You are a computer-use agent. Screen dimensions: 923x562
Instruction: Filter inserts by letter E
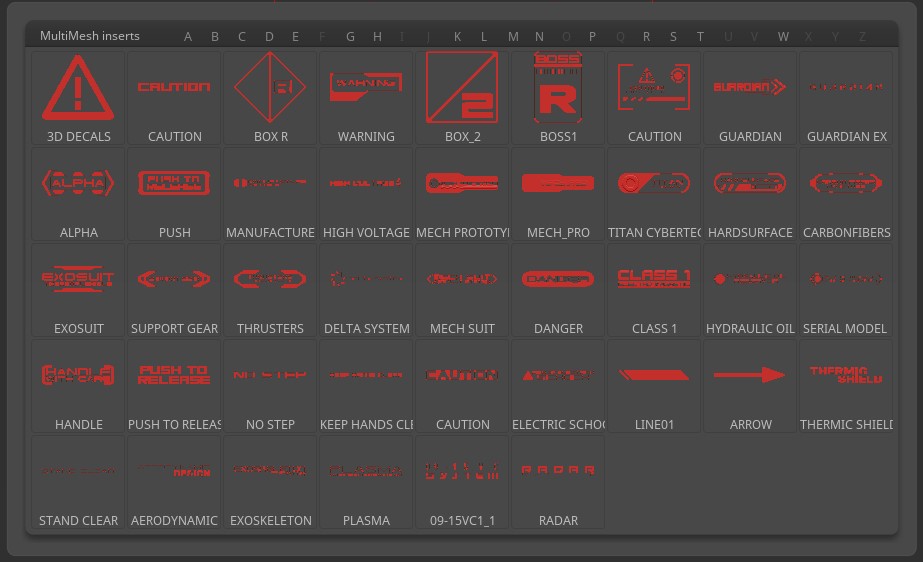[296, 36]
